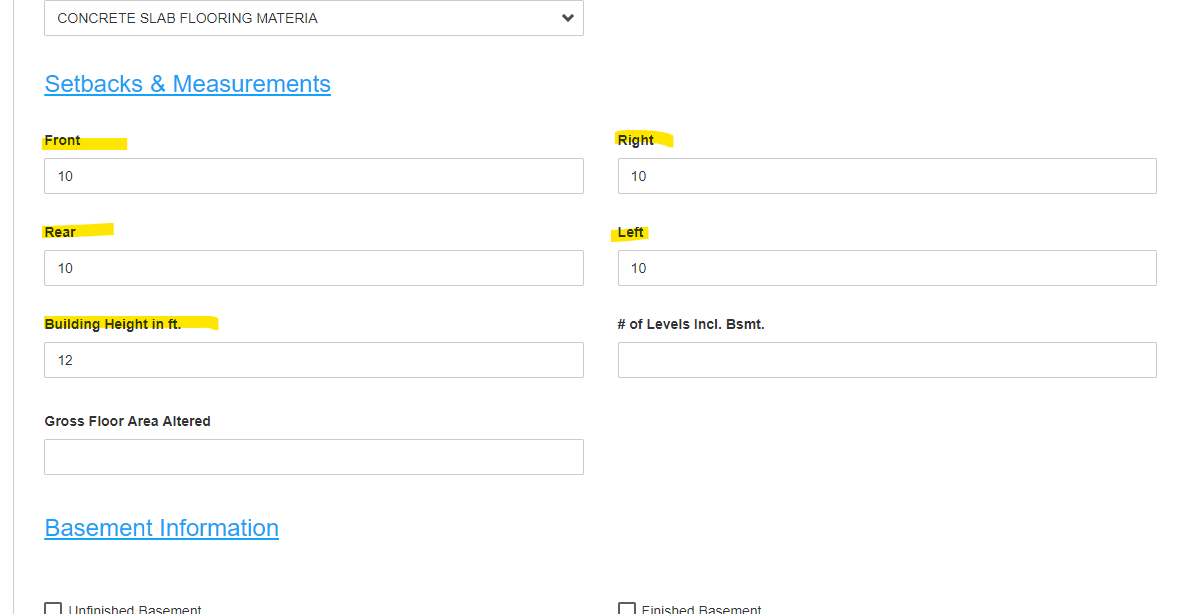Image resolution: width=1189 pixels, height=614 pixels.
Task: Check the Unfinished Basement checkbox
Action: (x=53, y=609)
